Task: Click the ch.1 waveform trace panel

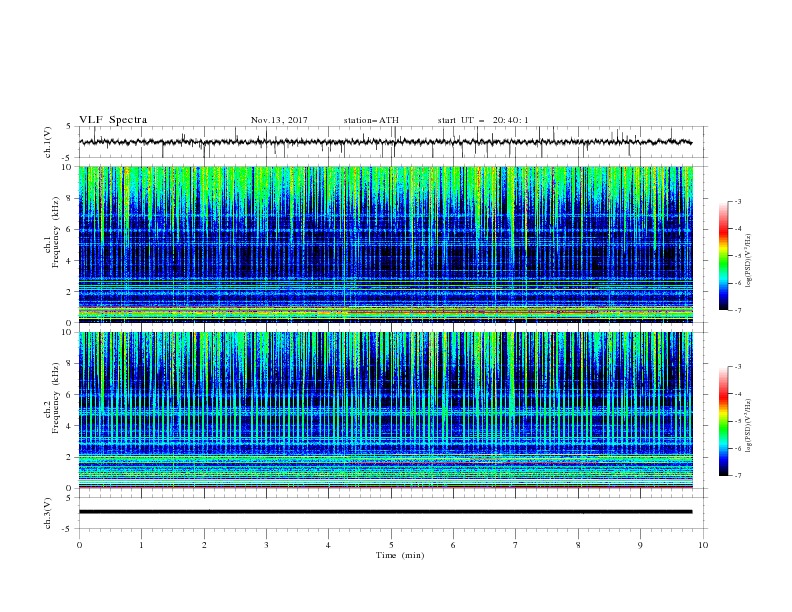Action: coord(393,142)
